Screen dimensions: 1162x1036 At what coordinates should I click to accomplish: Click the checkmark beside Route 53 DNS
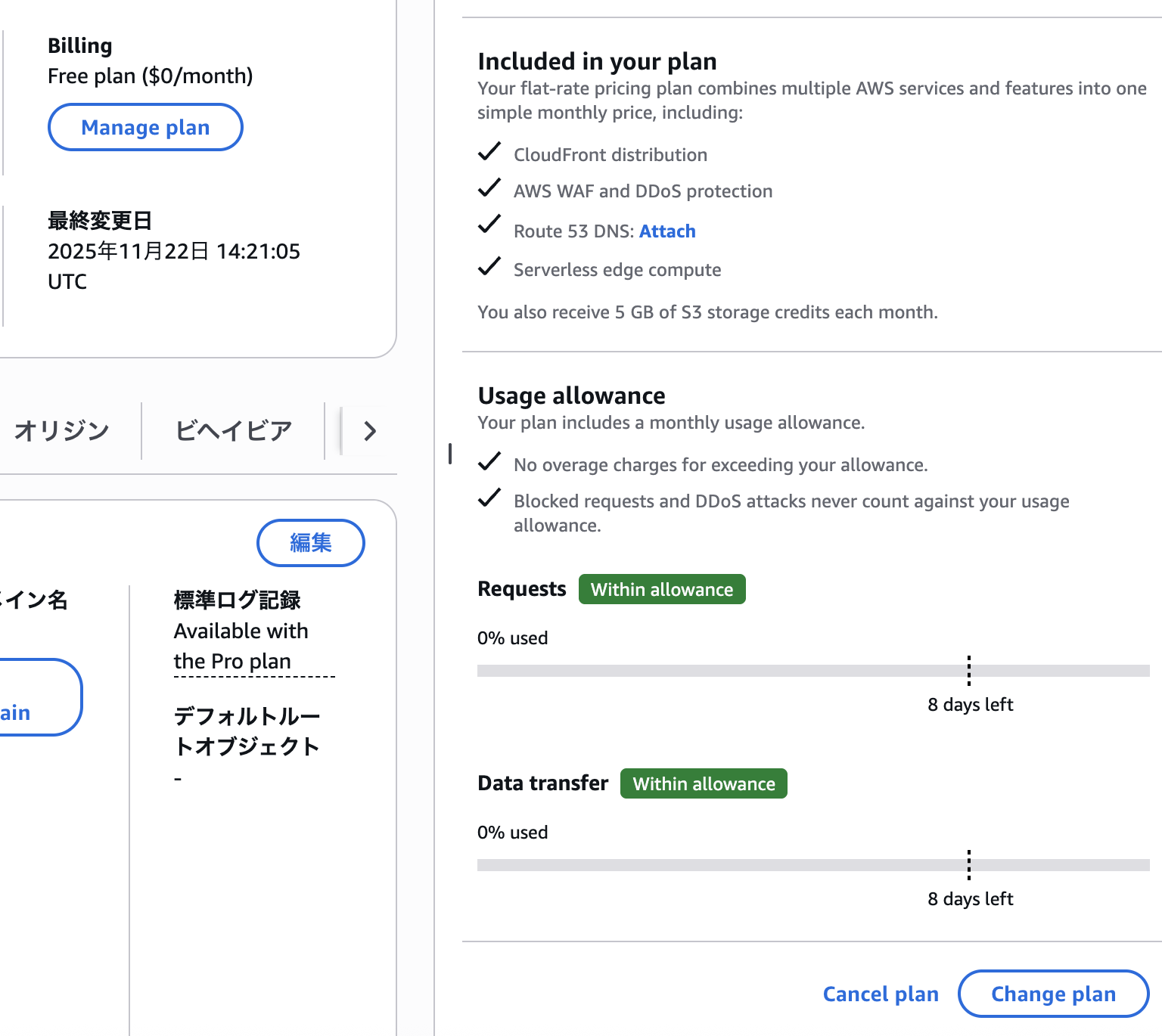coord(489,225)
